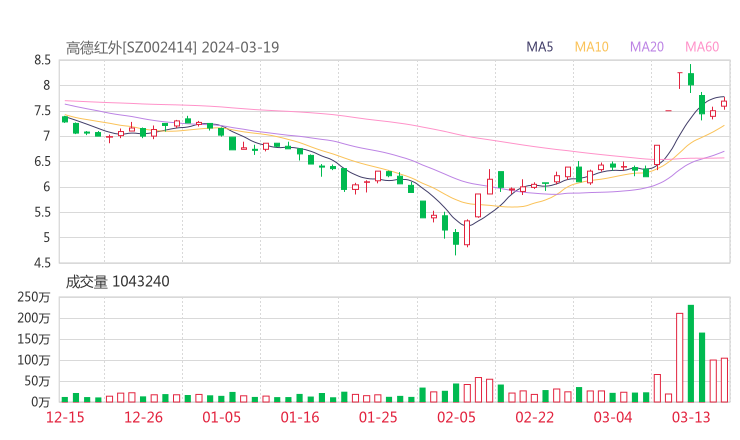Image resolution: width=740 pixels, height=440 pixels.
Task: Click the 02-05 date axis label
Action: pyautogui.click(x=456, y=418)
